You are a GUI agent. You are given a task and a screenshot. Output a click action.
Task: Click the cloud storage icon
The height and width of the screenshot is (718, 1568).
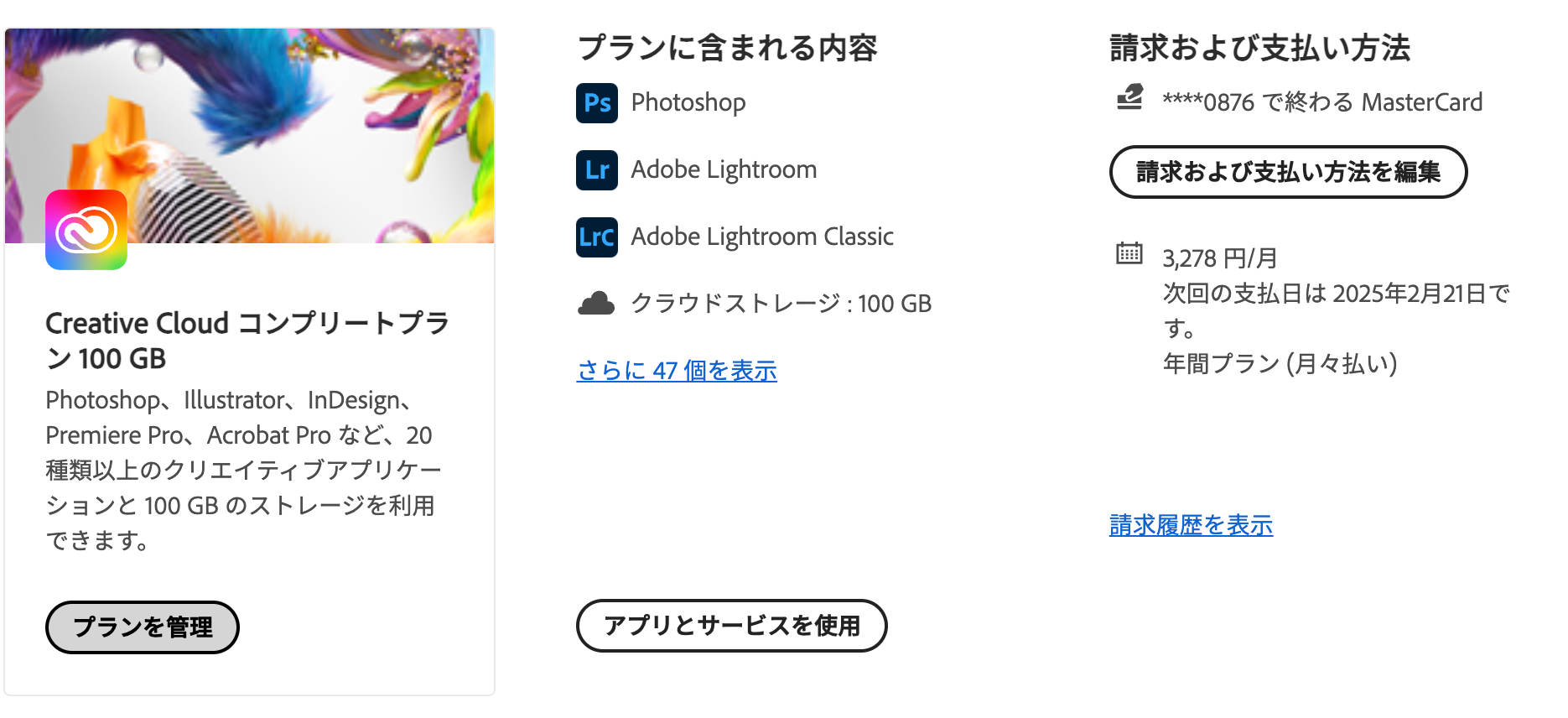pos(596,304)
